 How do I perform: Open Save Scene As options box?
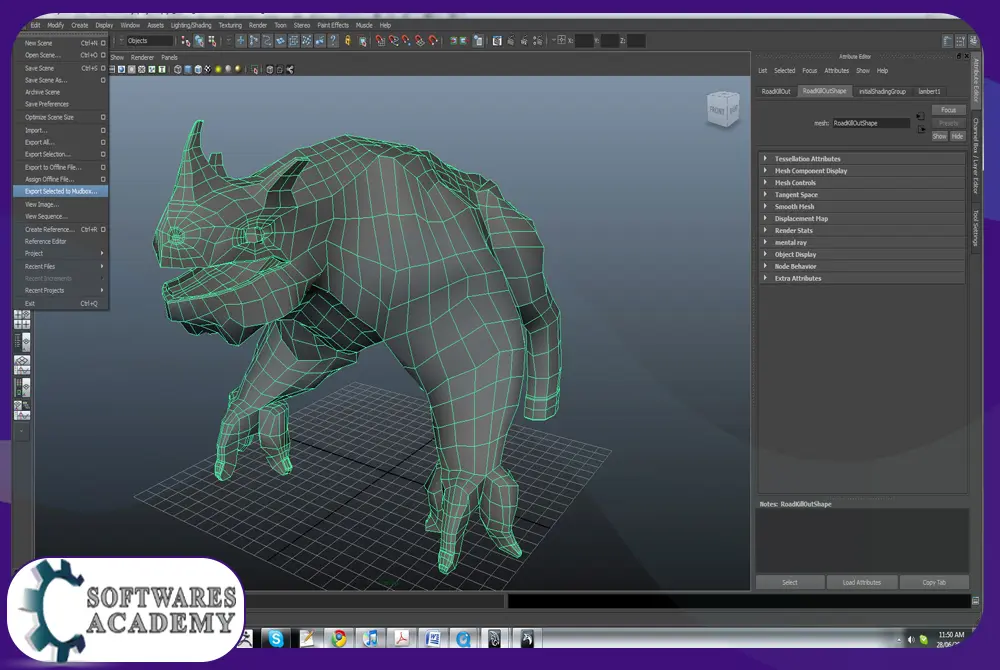103,80
